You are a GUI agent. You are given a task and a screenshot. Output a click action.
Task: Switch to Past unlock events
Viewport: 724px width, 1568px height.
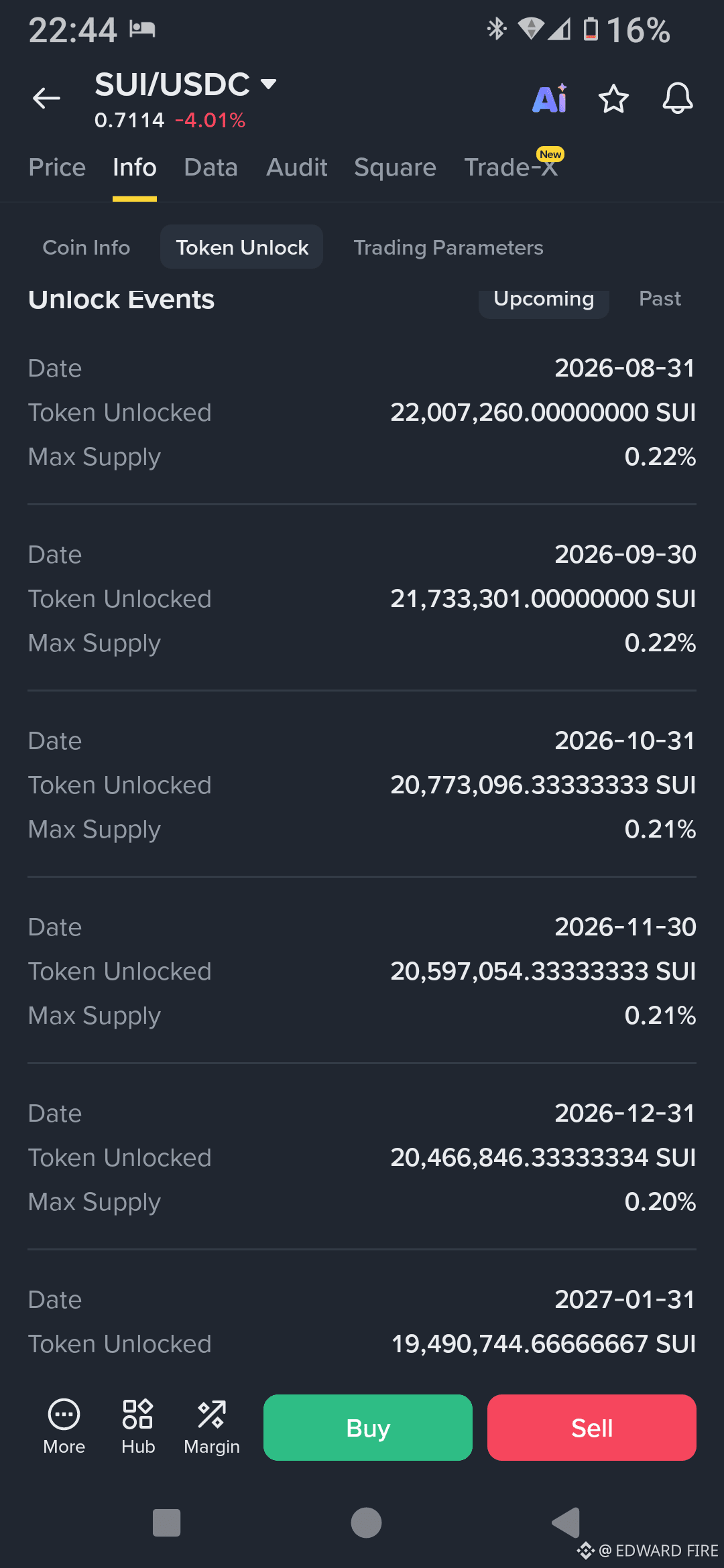(660, 299)
